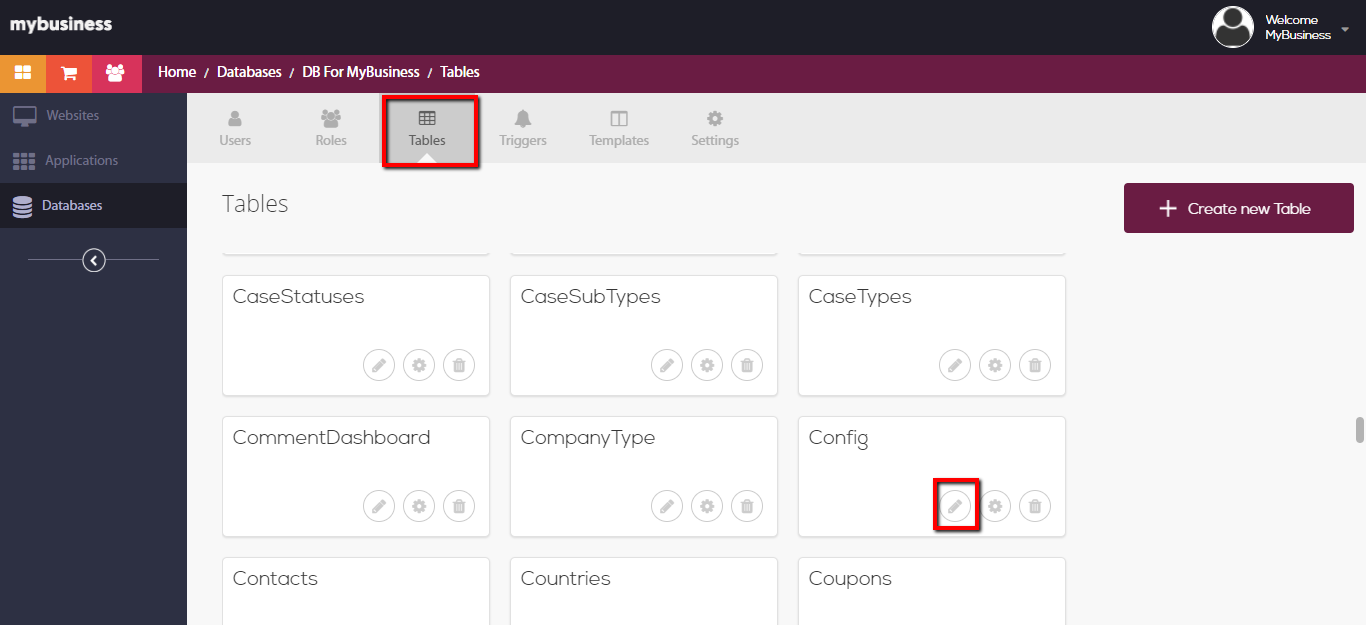Open DB For MyBusiness breadcrumb link

pyautogui.click(x=361, y=72)
